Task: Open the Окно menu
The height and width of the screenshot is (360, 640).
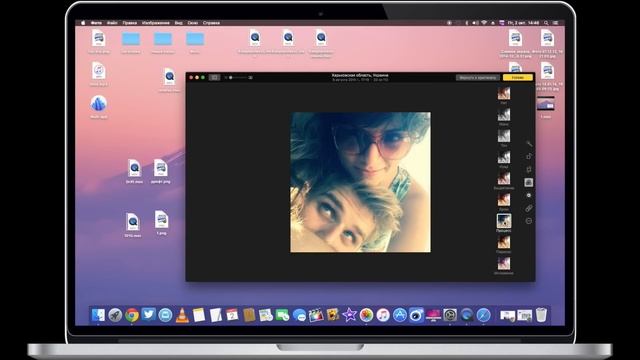Action: click(193, 23)
